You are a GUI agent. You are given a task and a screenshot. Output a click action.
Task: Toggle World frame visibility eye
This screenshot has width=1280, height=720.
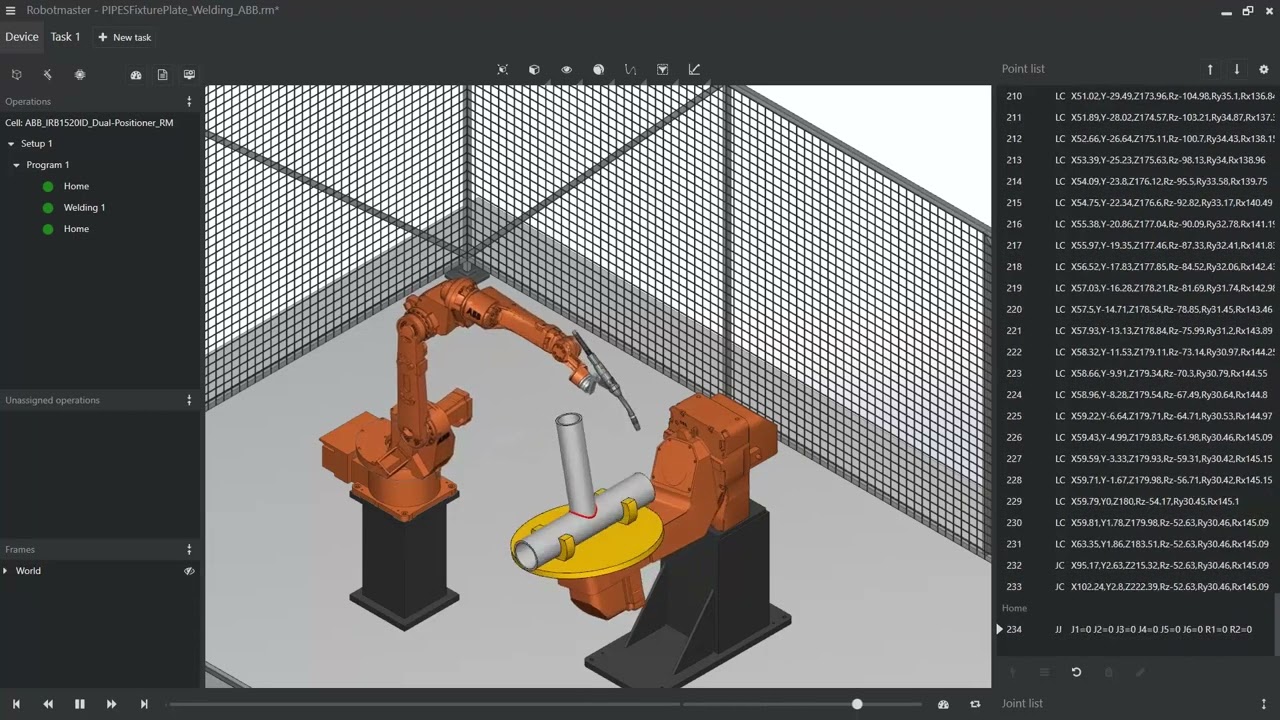click(189, 571)
